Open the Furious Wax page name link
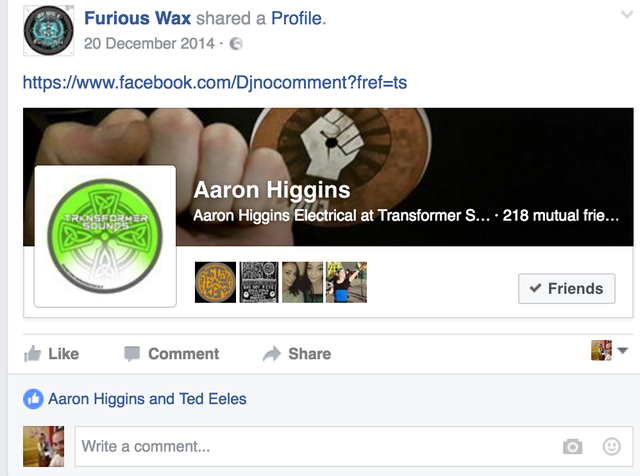 [x=138, y=18]
